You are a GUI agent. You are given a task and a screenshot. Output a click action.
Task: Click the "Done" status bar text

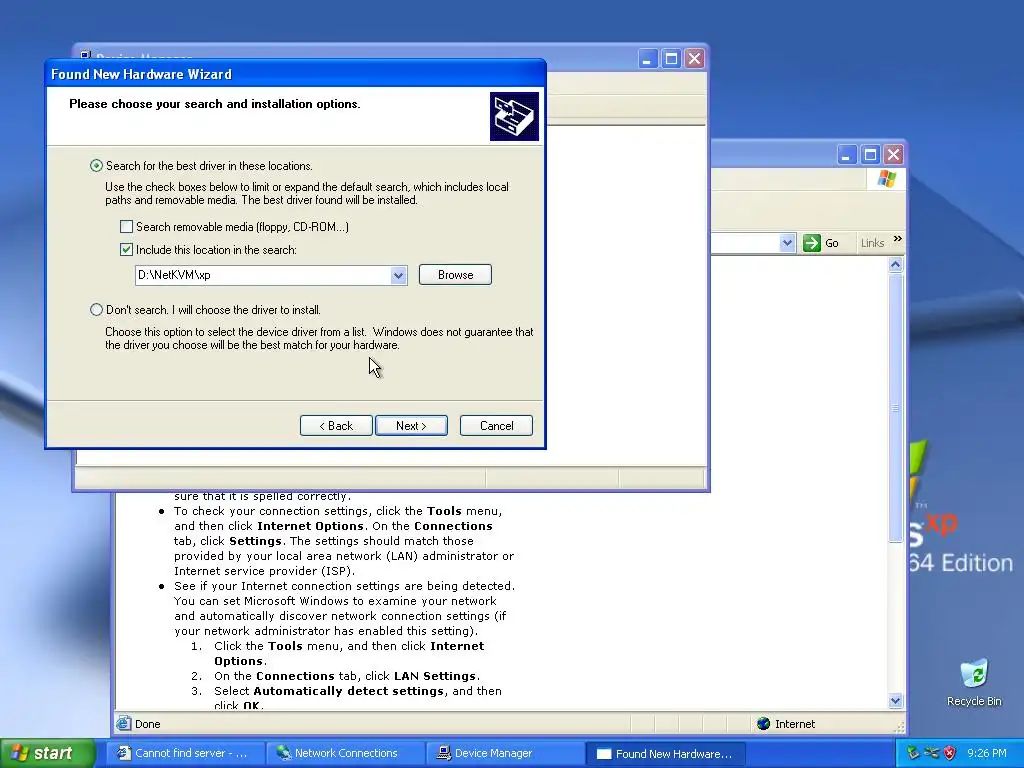[x=148, y=724]
